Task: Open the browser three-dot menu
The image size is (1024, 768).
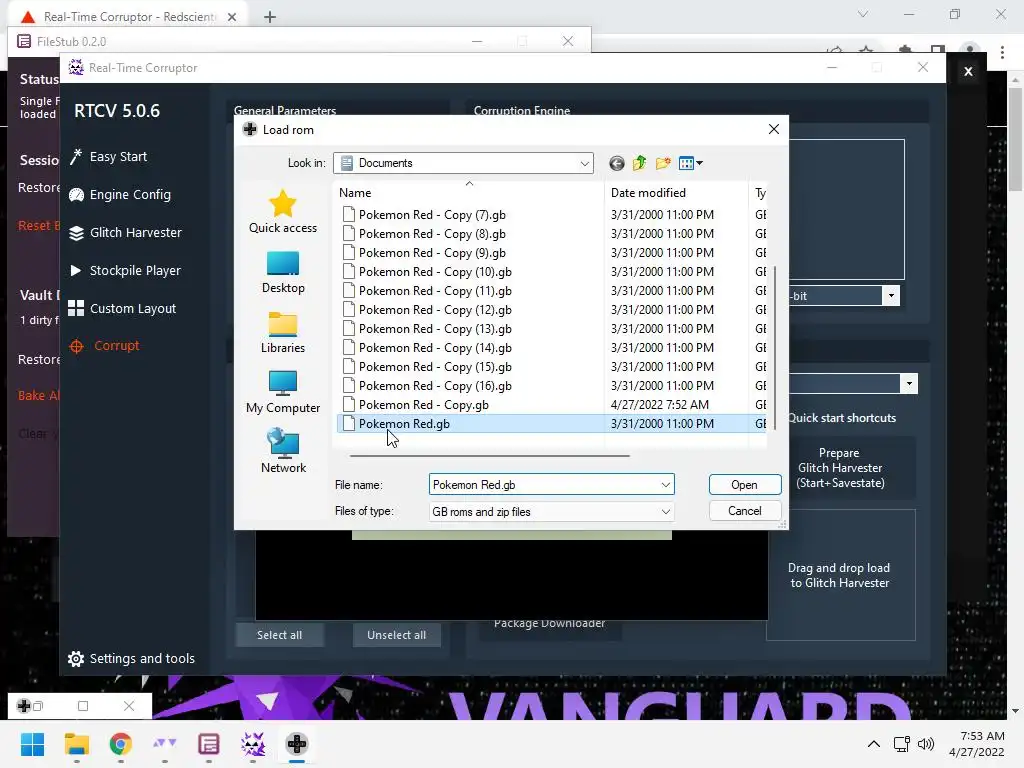Action: point(1002,52)
